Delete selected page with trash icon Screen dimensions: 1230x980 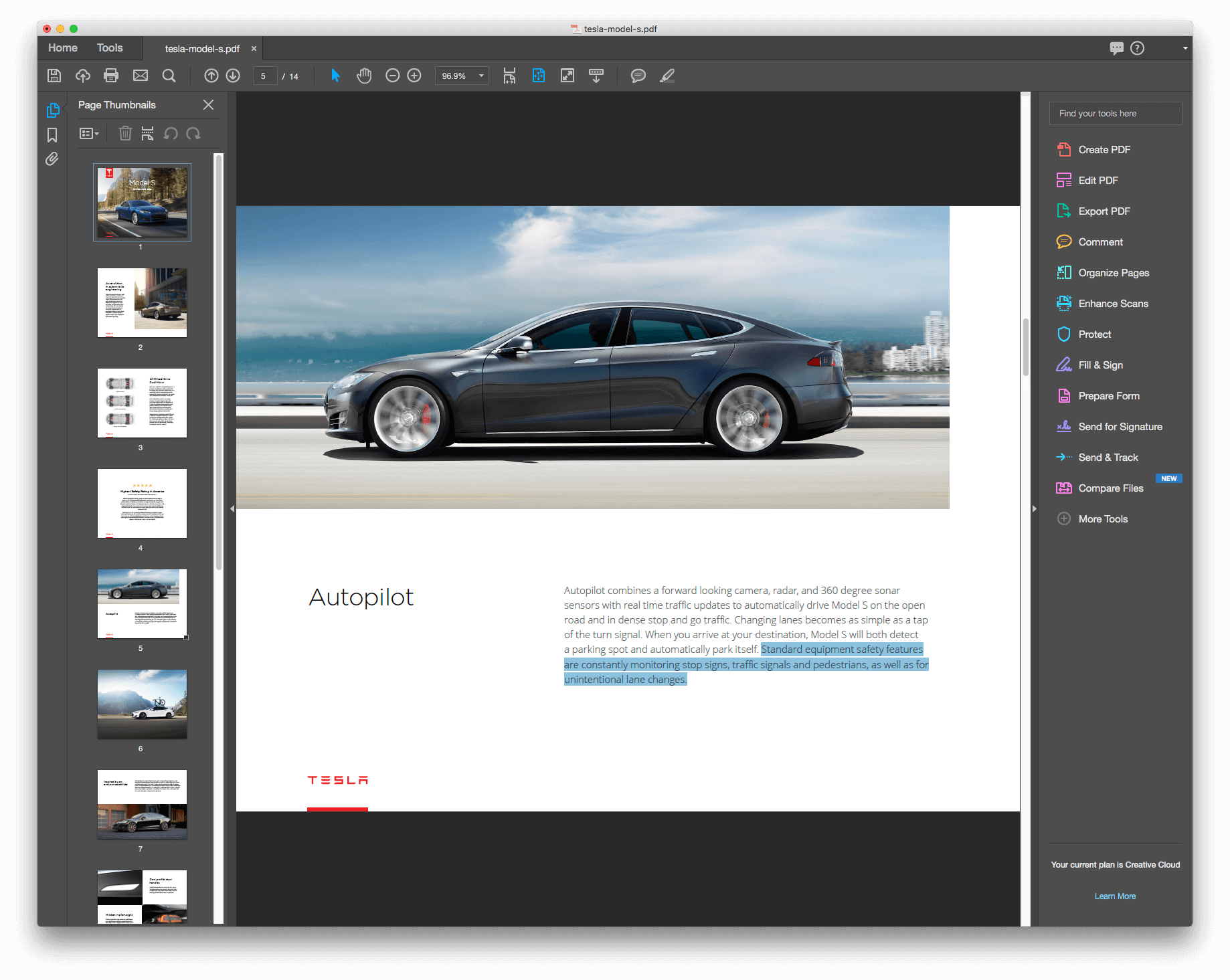[125, 134]
